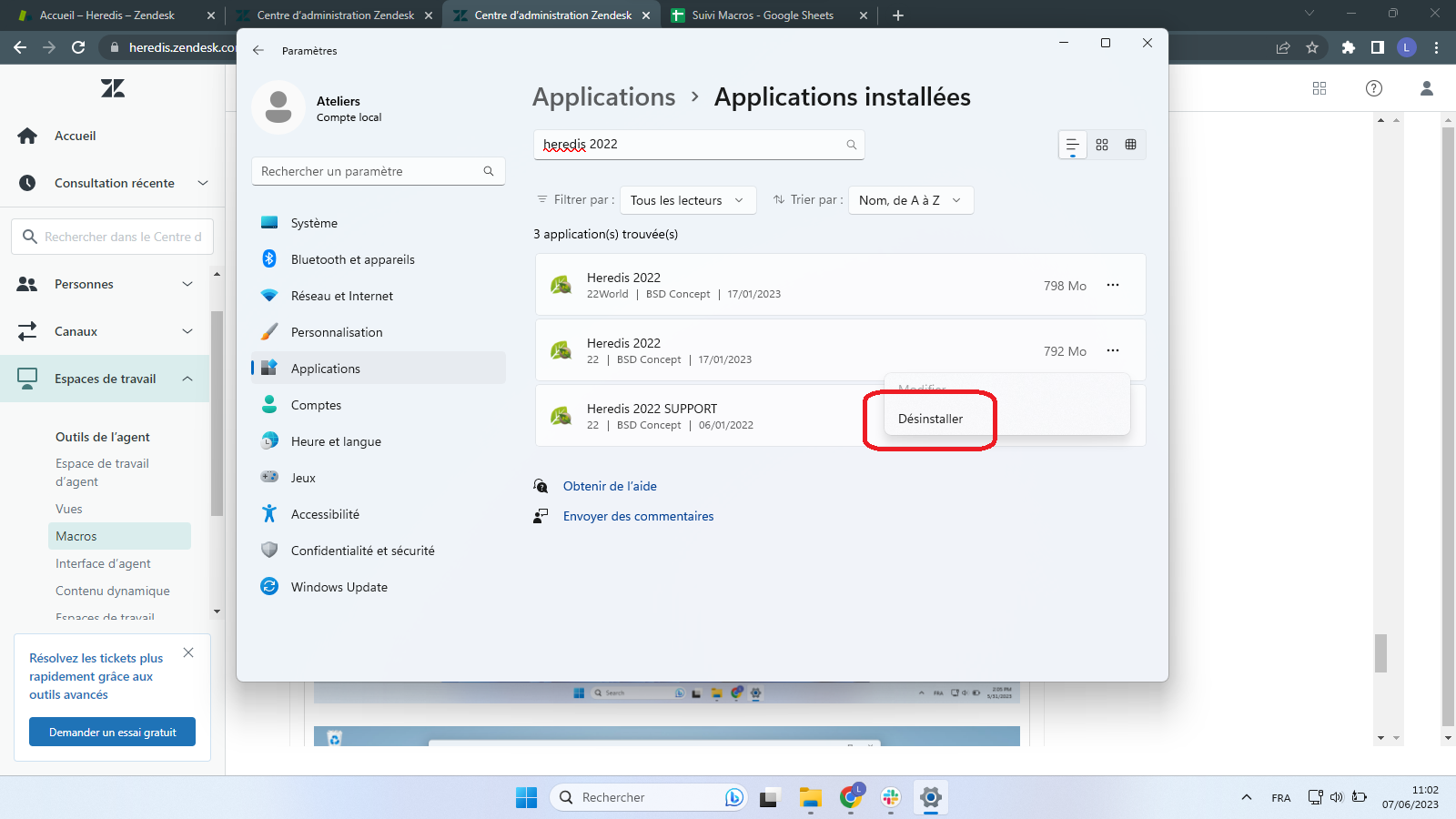Open Slack from the taskbar

tap(890, 797)
